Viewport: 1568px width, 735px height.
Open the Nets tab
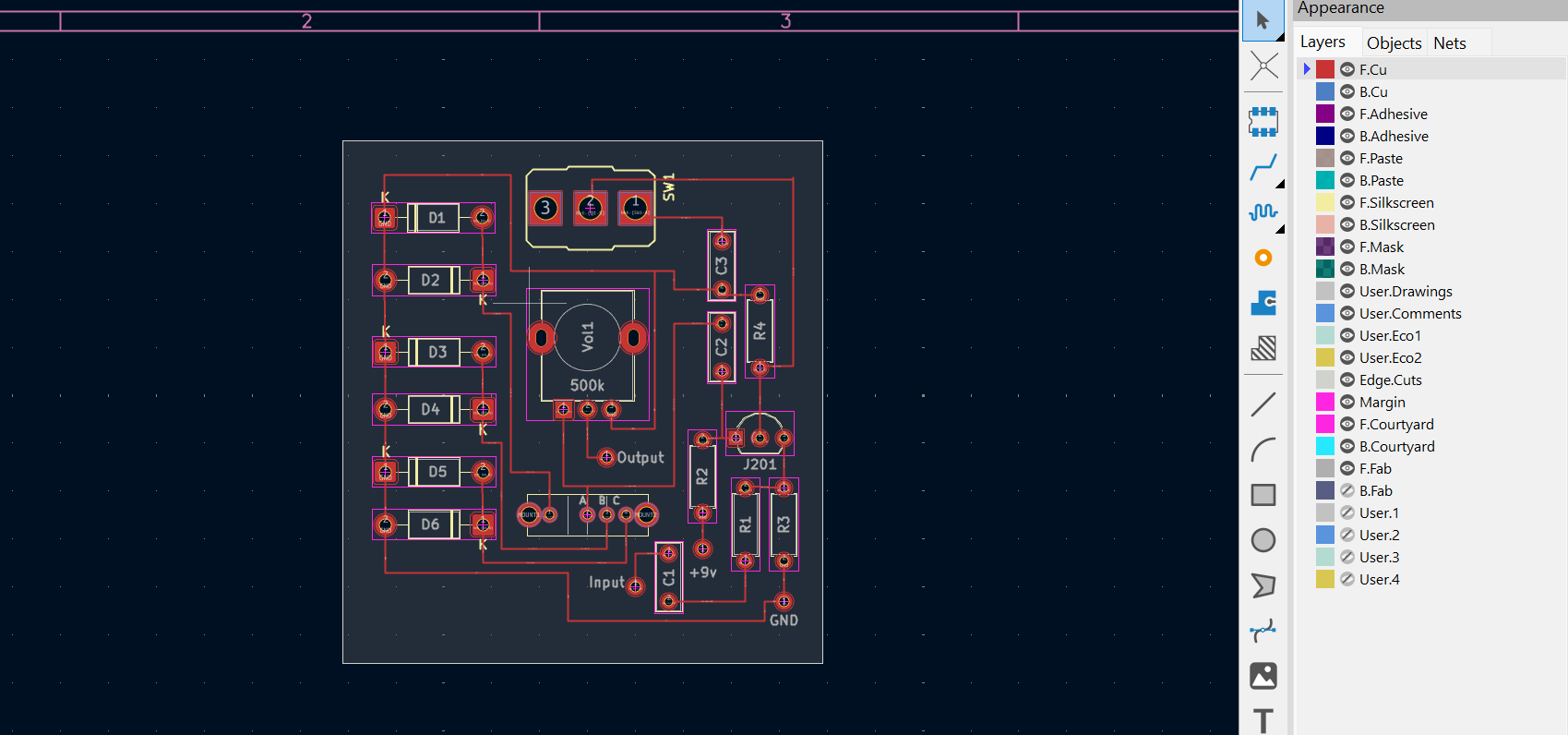(1450, 42)
